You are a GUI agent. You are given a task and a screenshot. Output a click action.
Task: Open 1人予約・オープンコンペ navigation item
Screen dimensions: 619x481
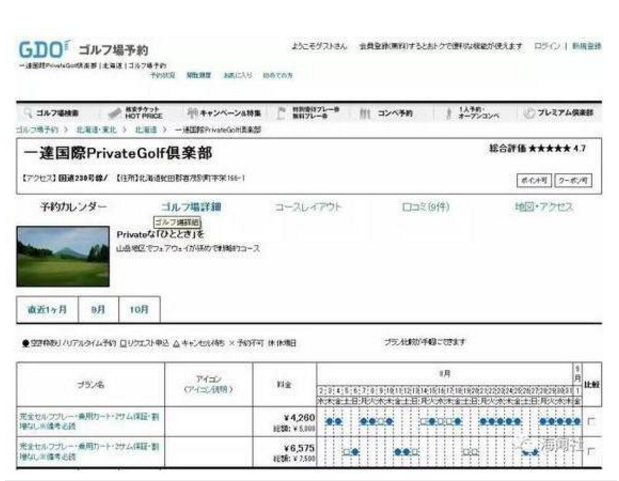(x=472, y=113)
